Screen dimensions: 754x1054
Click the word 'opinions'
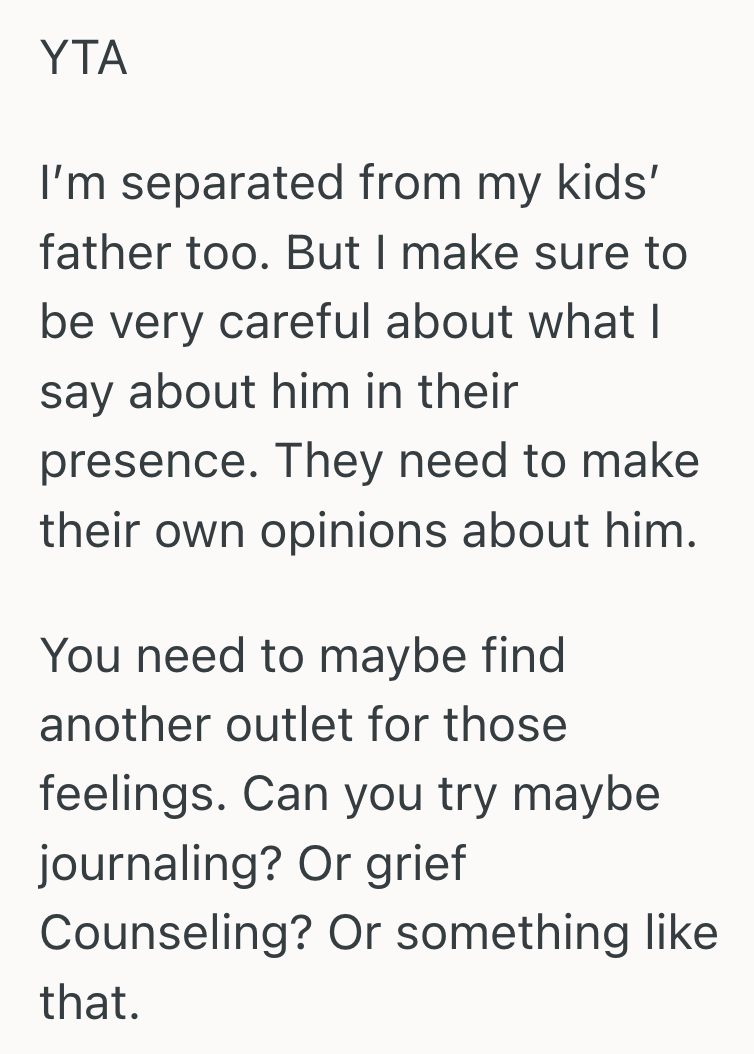pos(354,530)
